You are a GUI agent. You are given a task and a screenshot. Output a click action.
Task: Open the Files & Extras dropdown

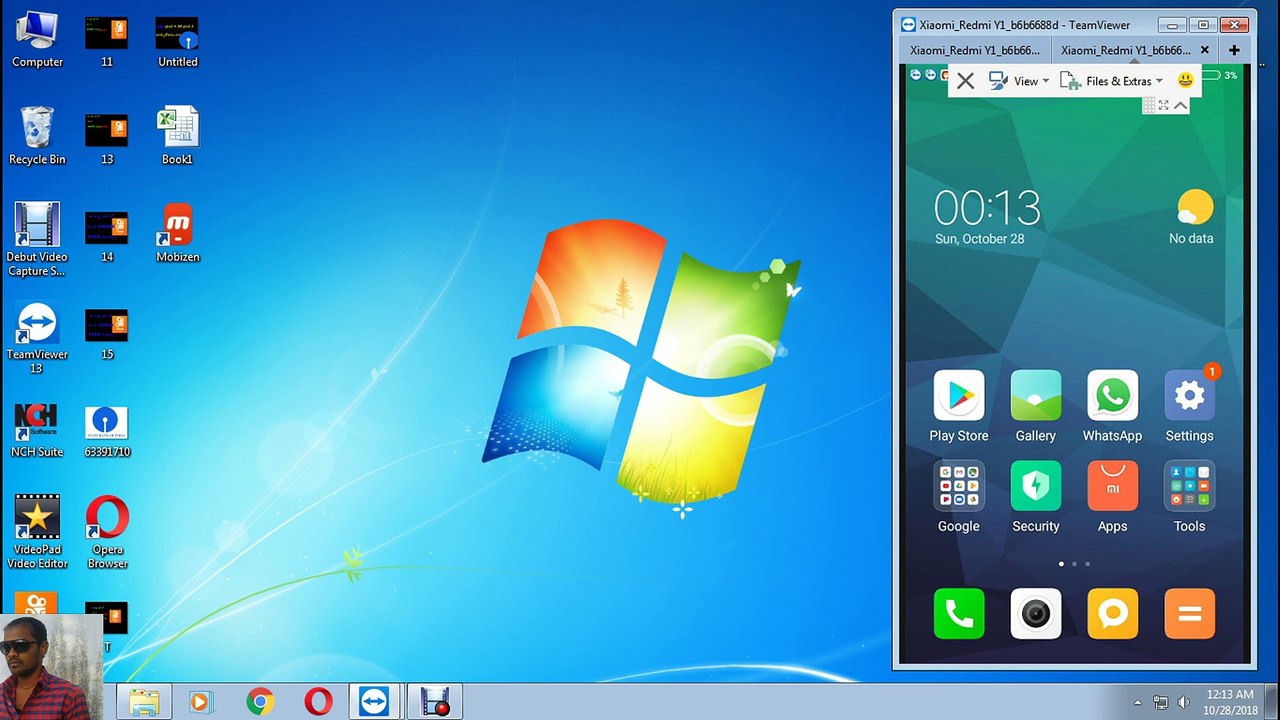point(1111,81)
